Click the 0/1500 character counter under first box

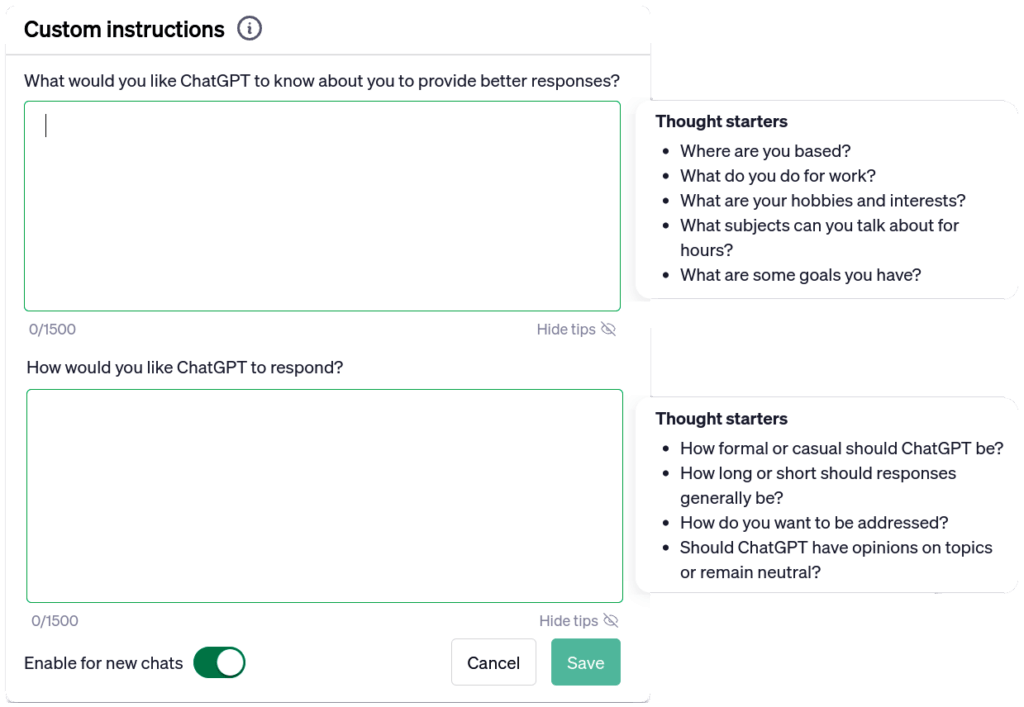pos(52,328)
